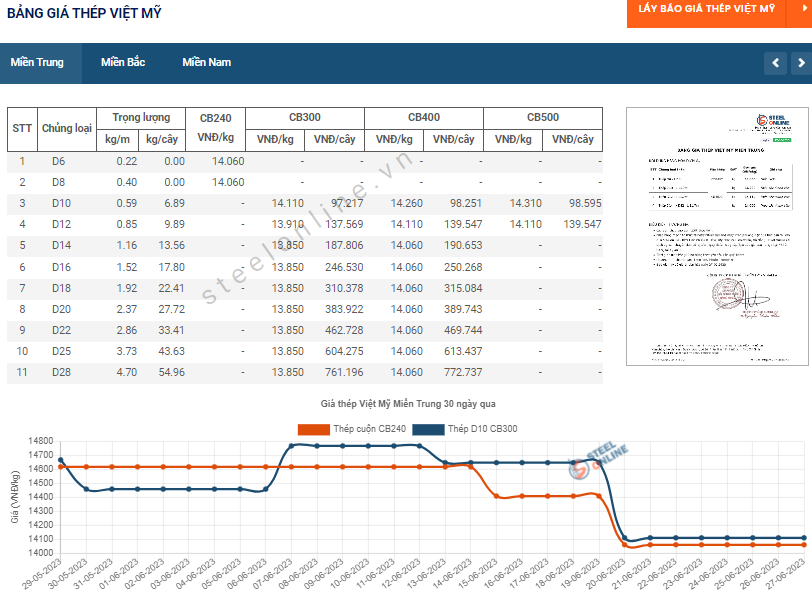Select the D10 row label
The image size is (812, 597).
pyautogui.click(x=61, y=203)
